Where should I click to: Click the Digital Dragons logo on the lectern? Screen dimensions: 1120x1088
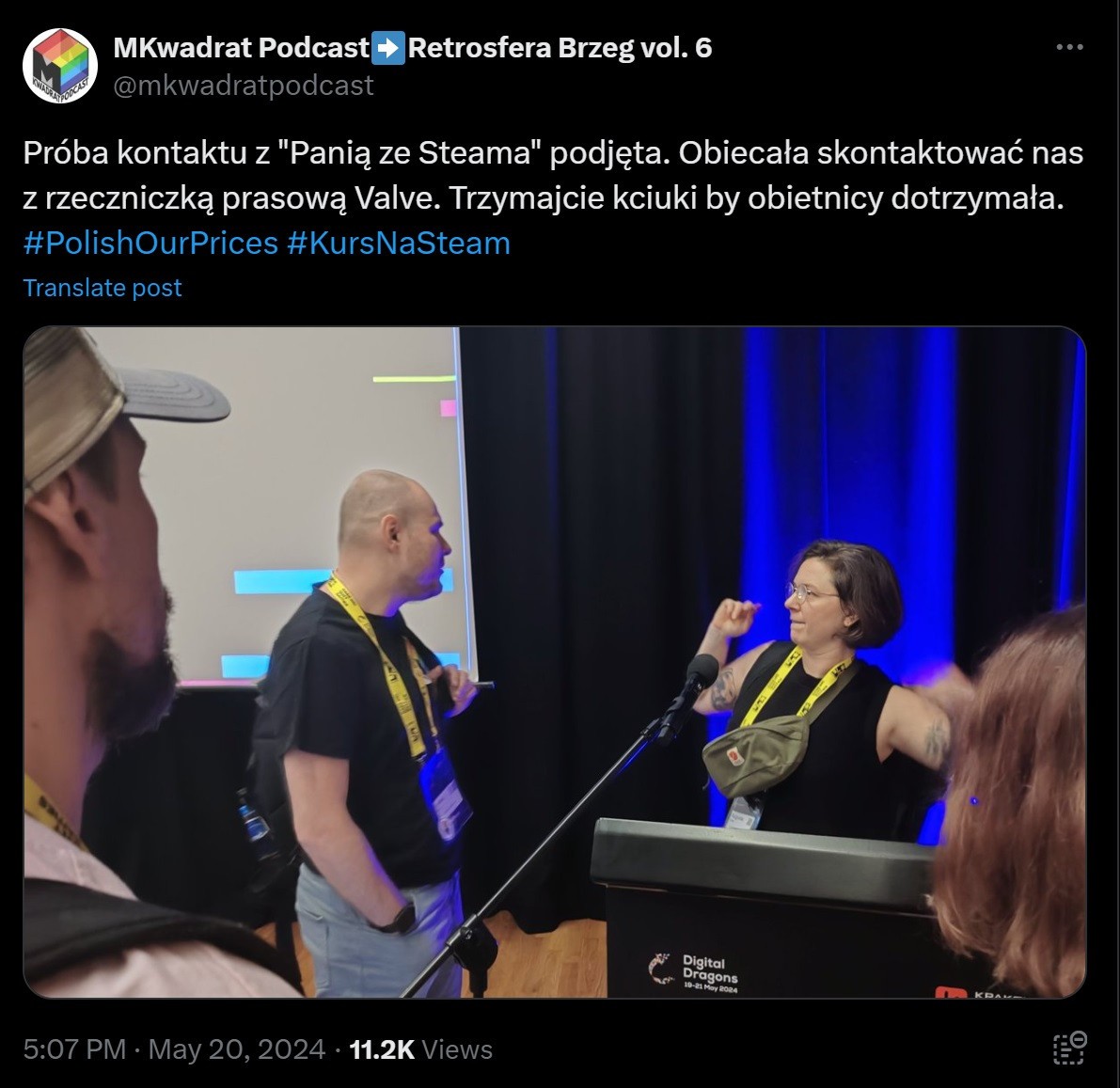pyautogui.click(x=694, y=973)
